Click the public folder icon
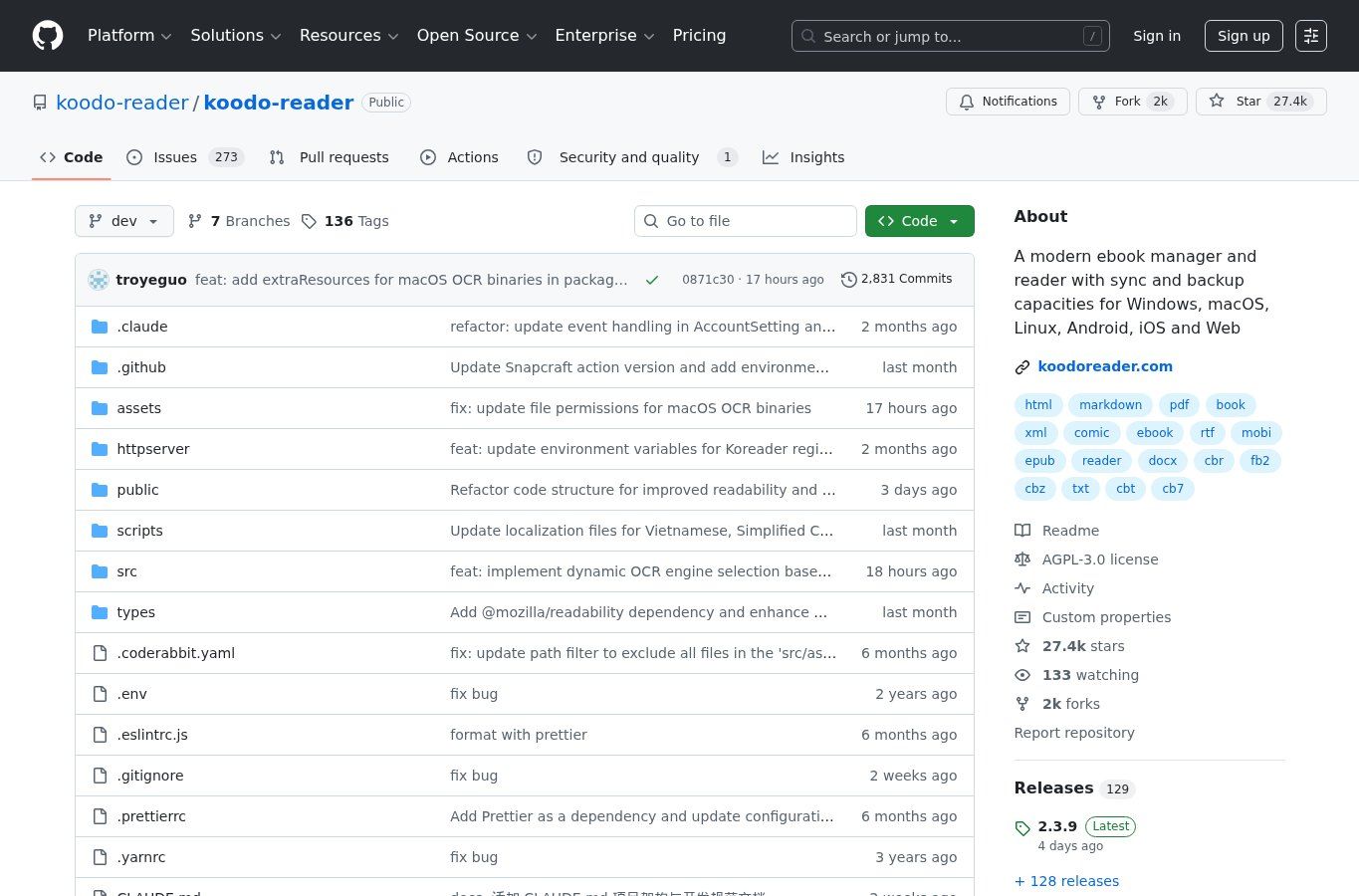1359x896 pixels. pos(100,490)
